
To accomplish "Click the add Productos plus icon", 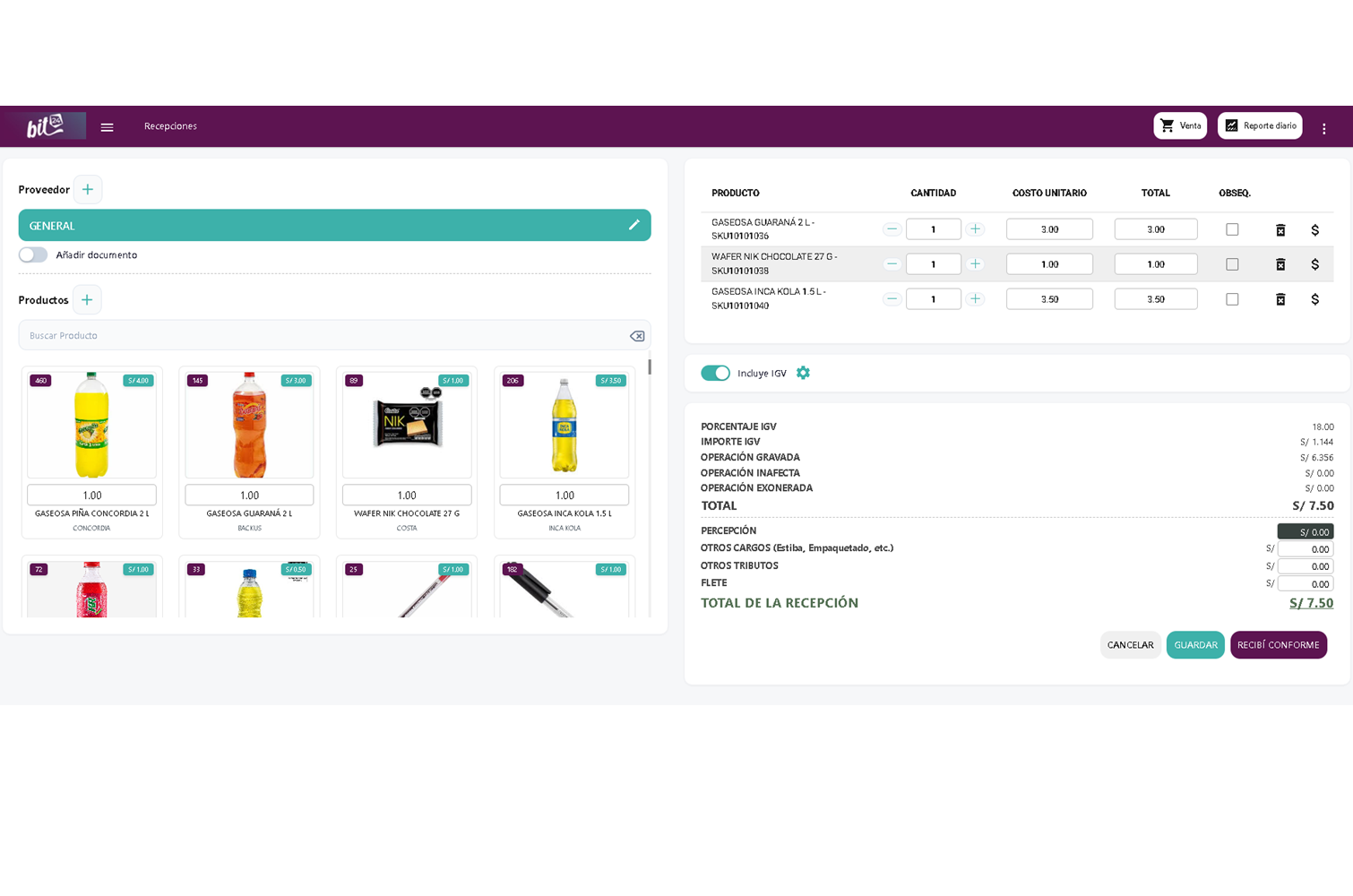I will coord(87,300).
